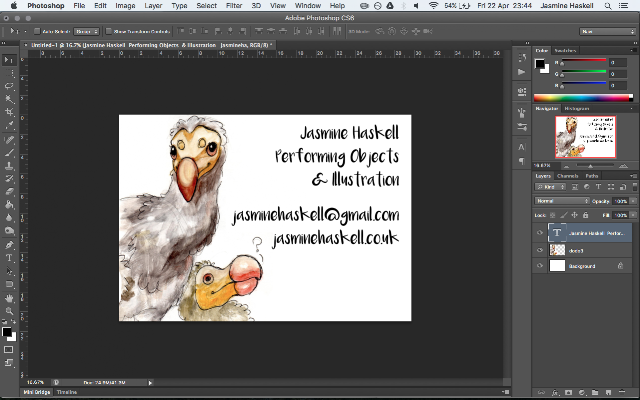The width and height of the screenshot is (640, 400).
Task: Select the Healing Brush tool
Action: [x=9, y=140]
